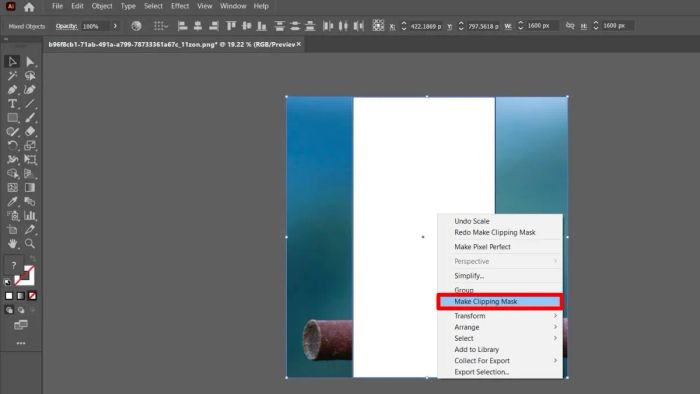Open the Recolor Artwork globe icon
Screen dimensions: 700x394
136,26
